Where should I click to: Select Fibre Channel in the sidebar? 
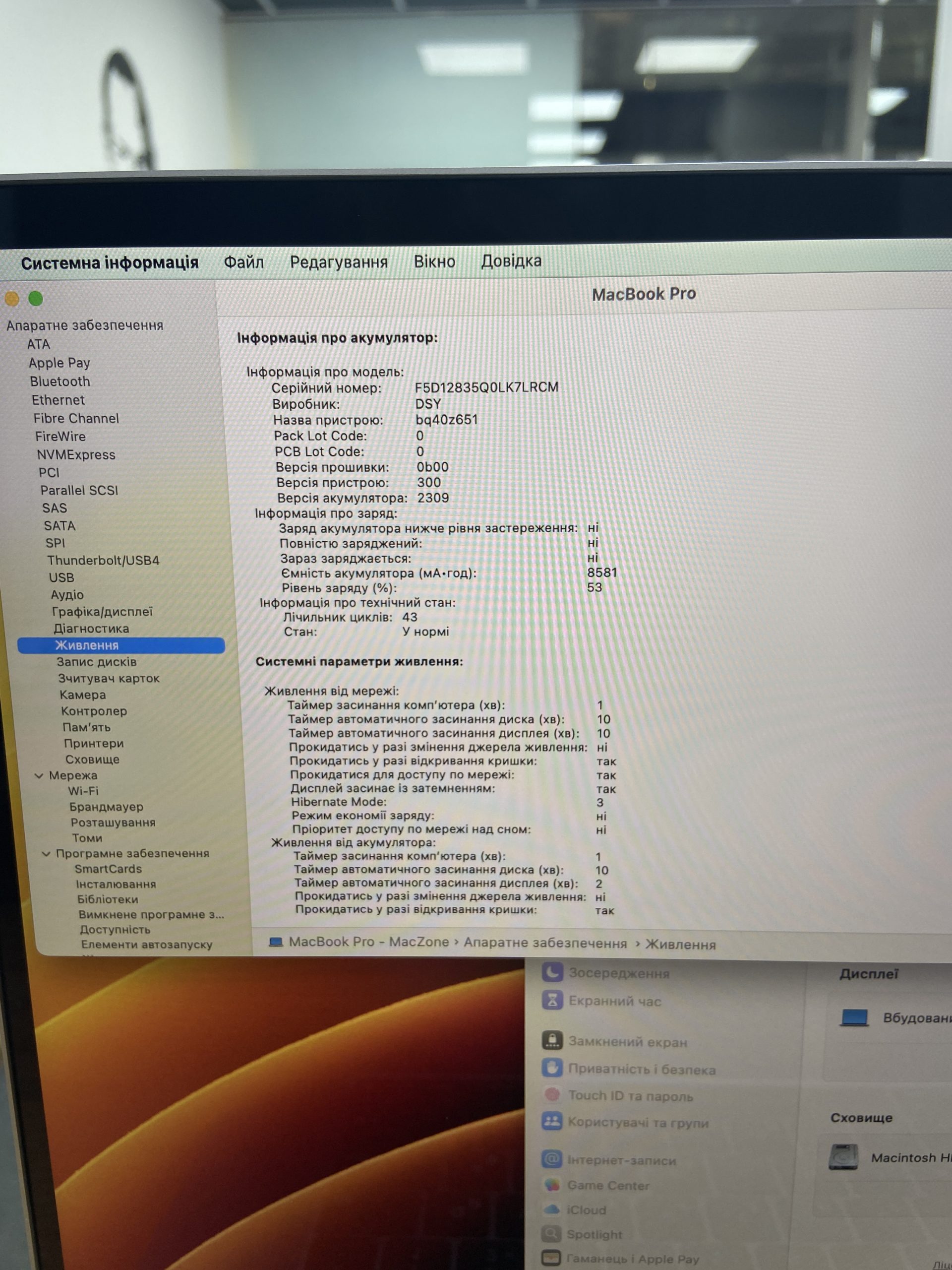[x=76, y=418]
